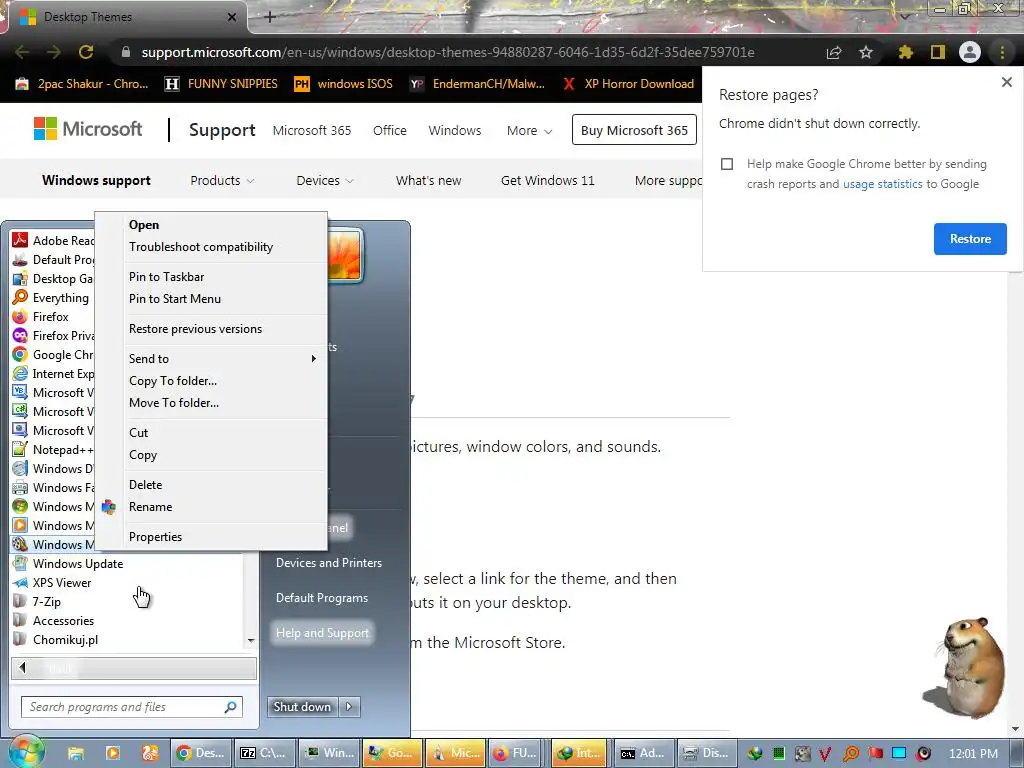Click the blue Restore button

point(970,239)
